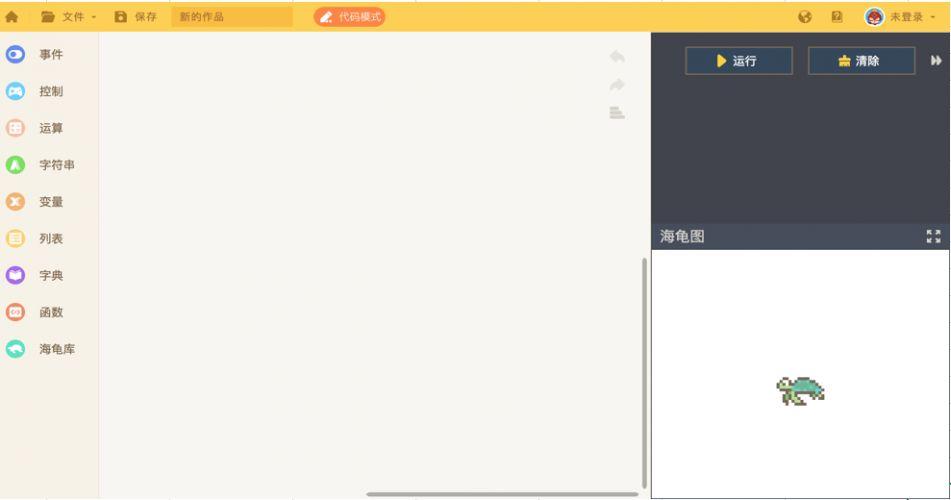Open the 控制 control block category

35,92
